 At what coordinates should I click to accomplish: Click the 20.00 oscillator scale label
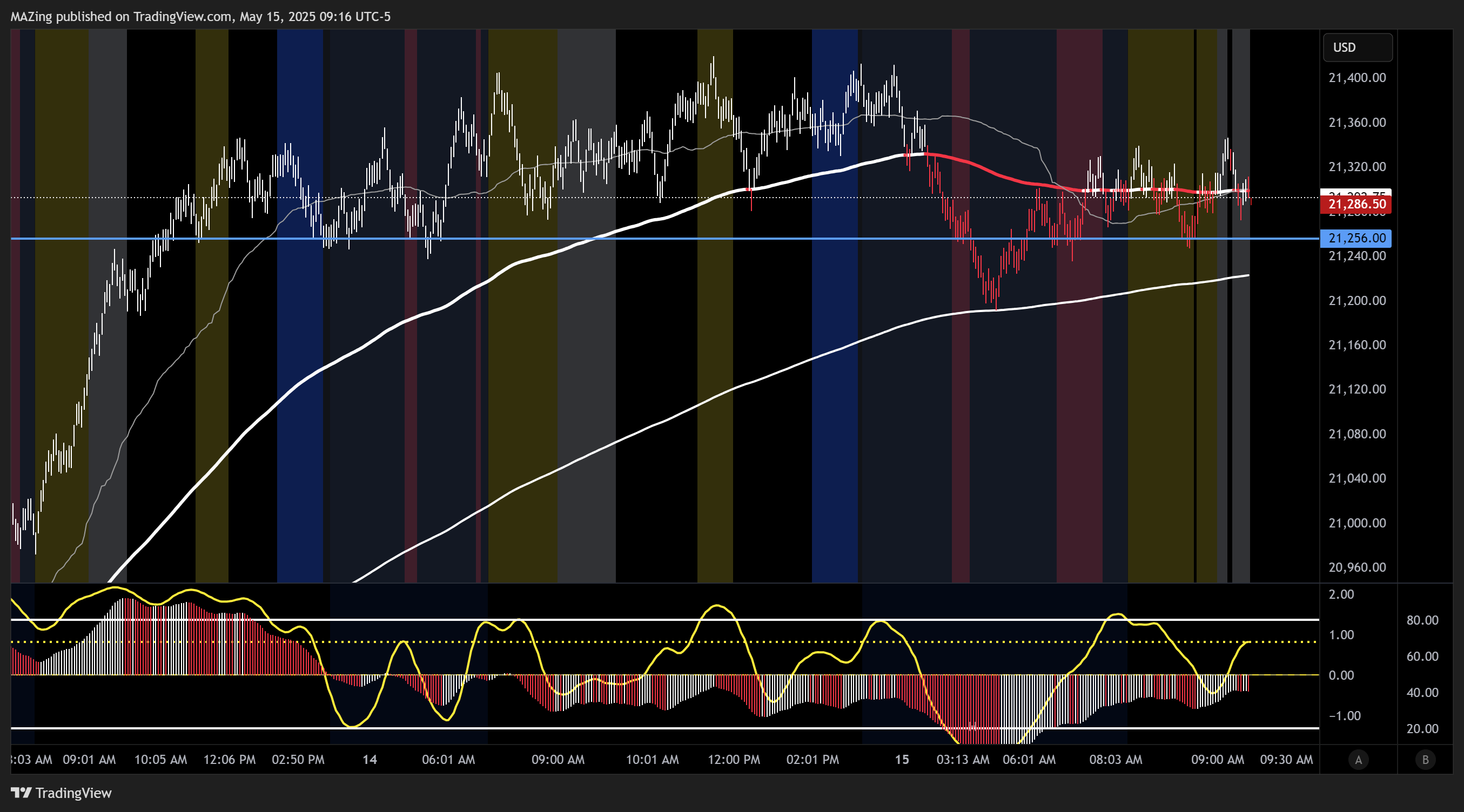pyautogui.click(x=1422, y=728)
